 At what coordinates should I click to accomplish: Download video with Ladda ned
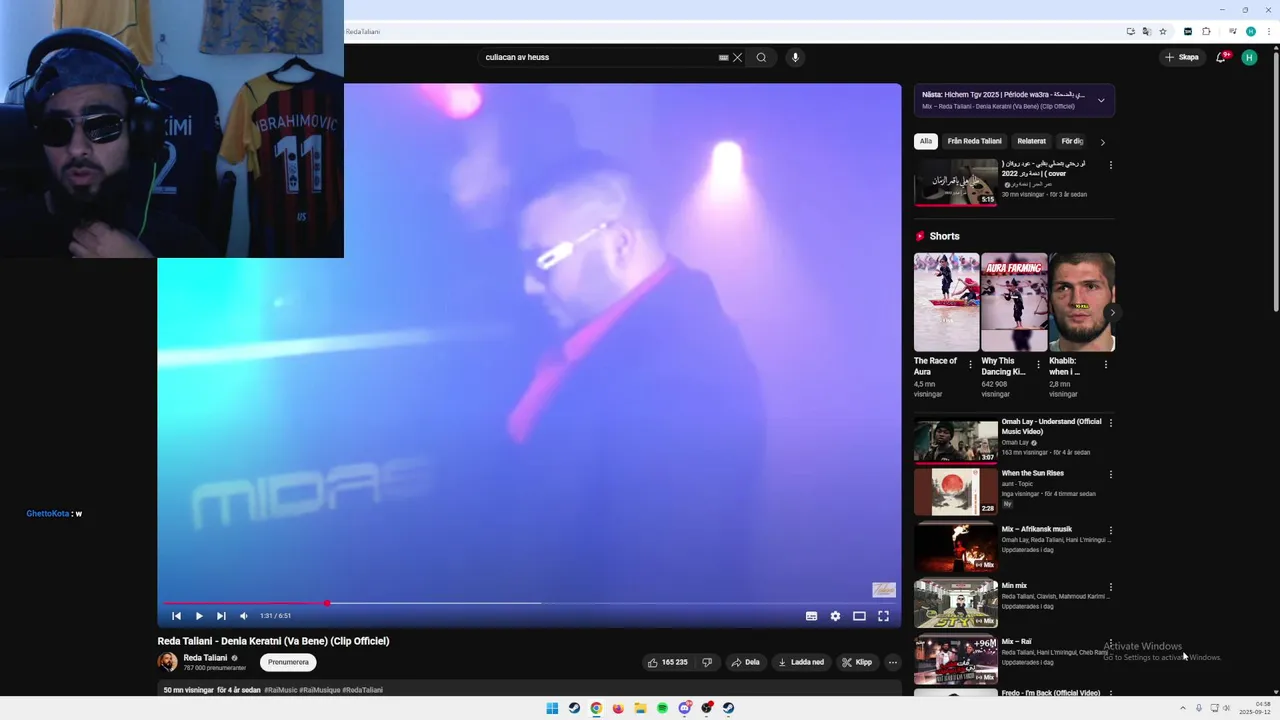pyautogui.click(x=801, y=662)
